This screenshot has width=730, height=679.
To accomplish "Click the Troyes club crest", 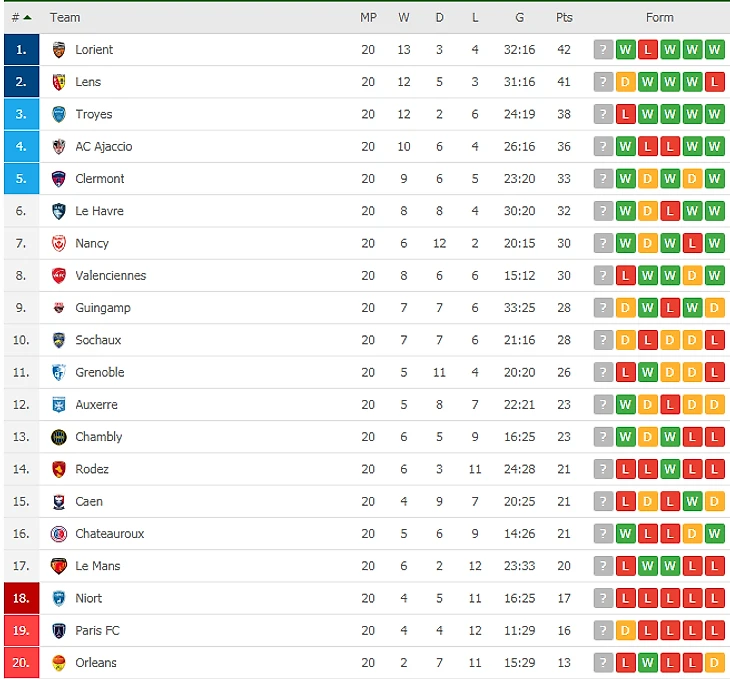I will coord(59,114).
